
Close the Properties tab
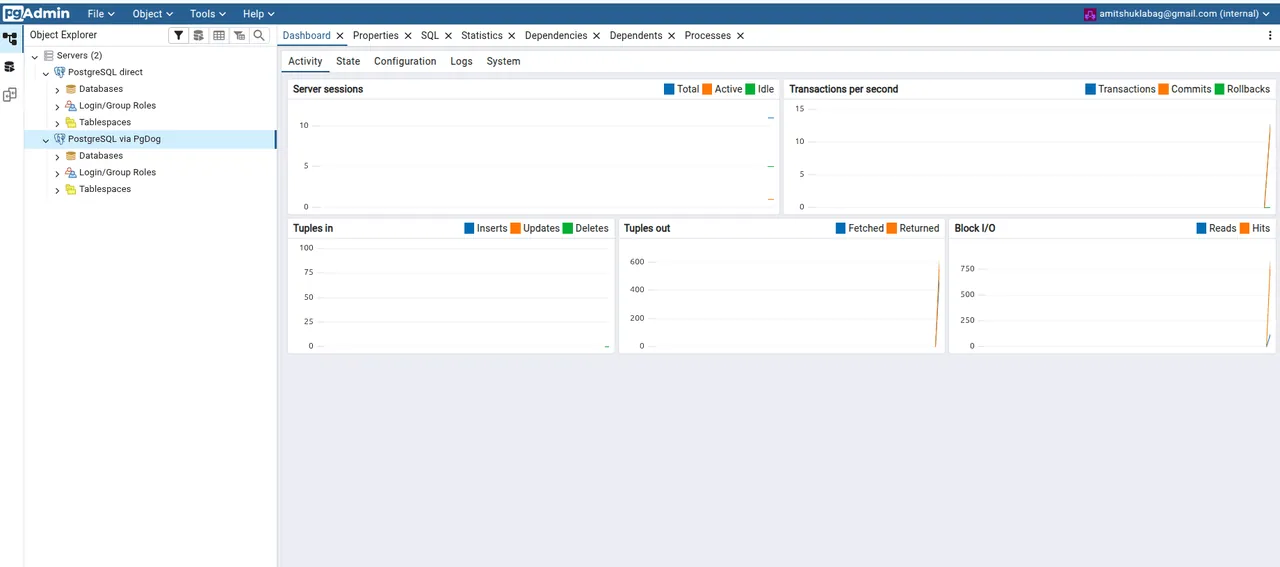(x=408, y=36)
